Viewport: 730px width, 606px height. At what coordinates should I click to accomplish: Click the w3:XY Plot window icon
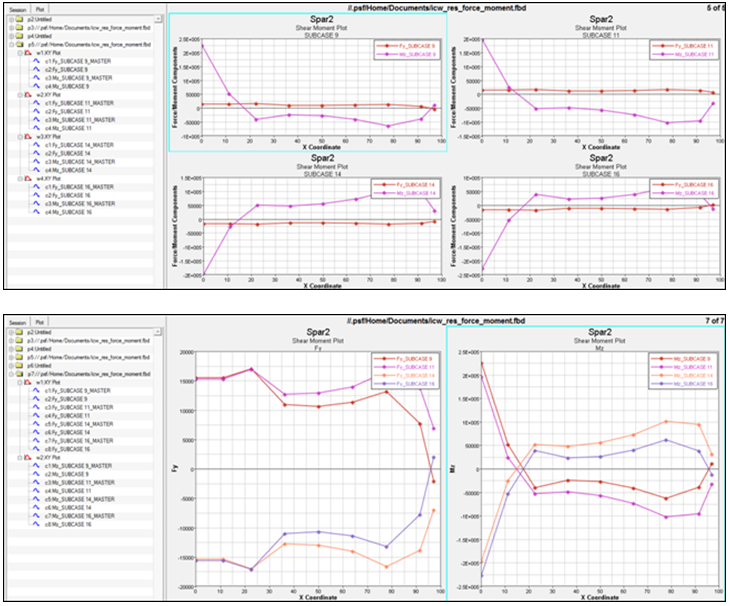point(28,136)
